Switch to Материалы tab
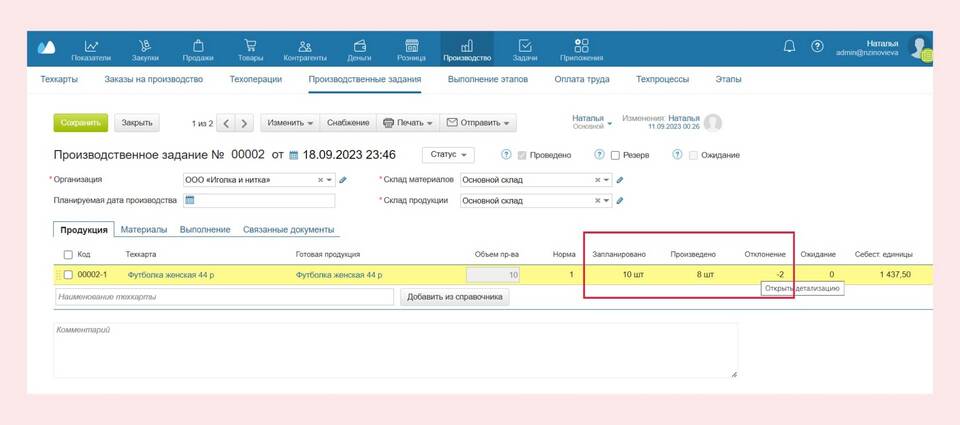The image size is (960, 425). [144, 230]
